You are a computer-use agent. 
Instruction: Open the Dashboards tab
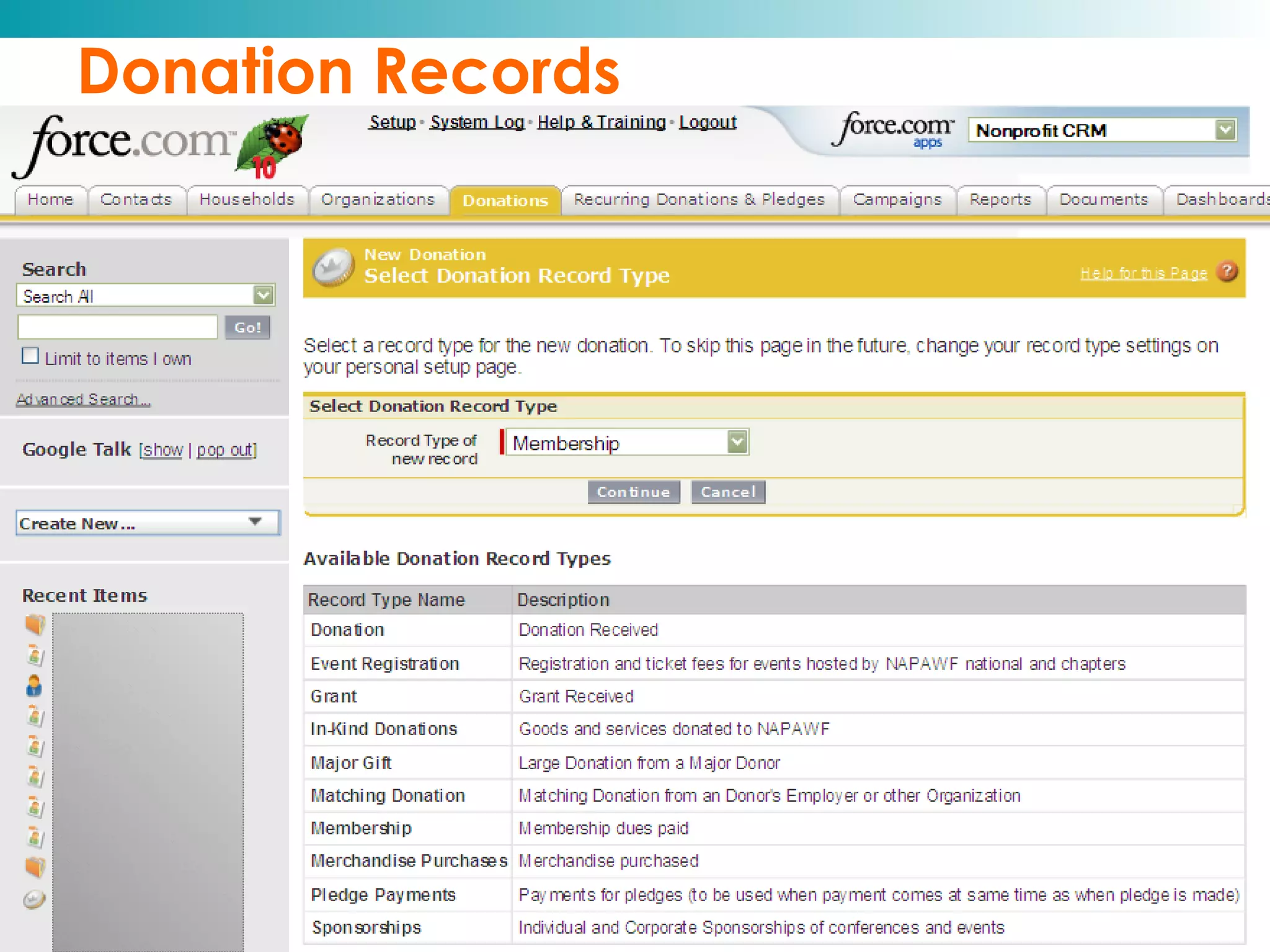(x=1219, y=200)
